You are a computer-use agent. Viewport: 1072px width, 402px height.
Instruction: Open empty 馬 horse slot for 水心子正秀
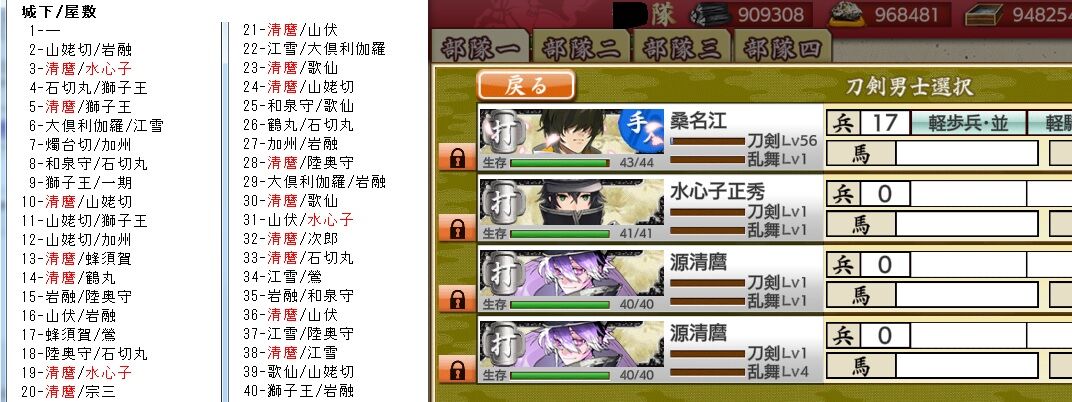click(967, 224)
